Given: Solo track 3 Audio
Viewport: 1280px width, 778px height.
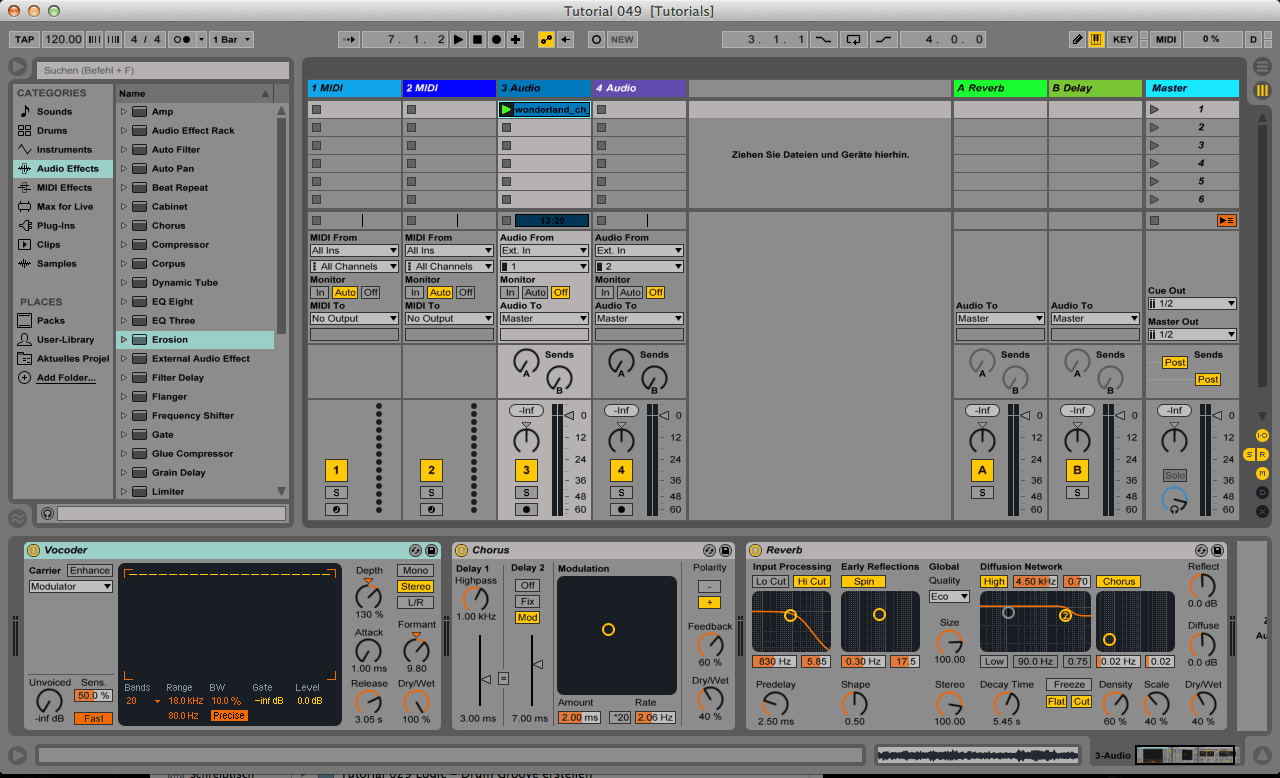Looking at the screenshot, I should coord(526,492).
